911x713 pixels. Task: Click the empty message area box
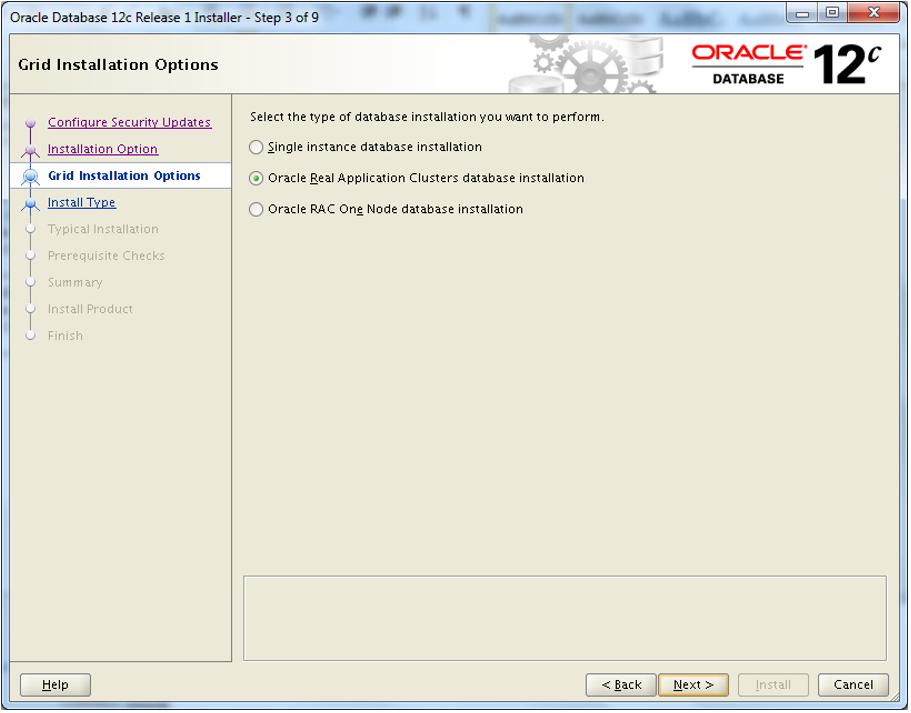[x=565, y=619]
